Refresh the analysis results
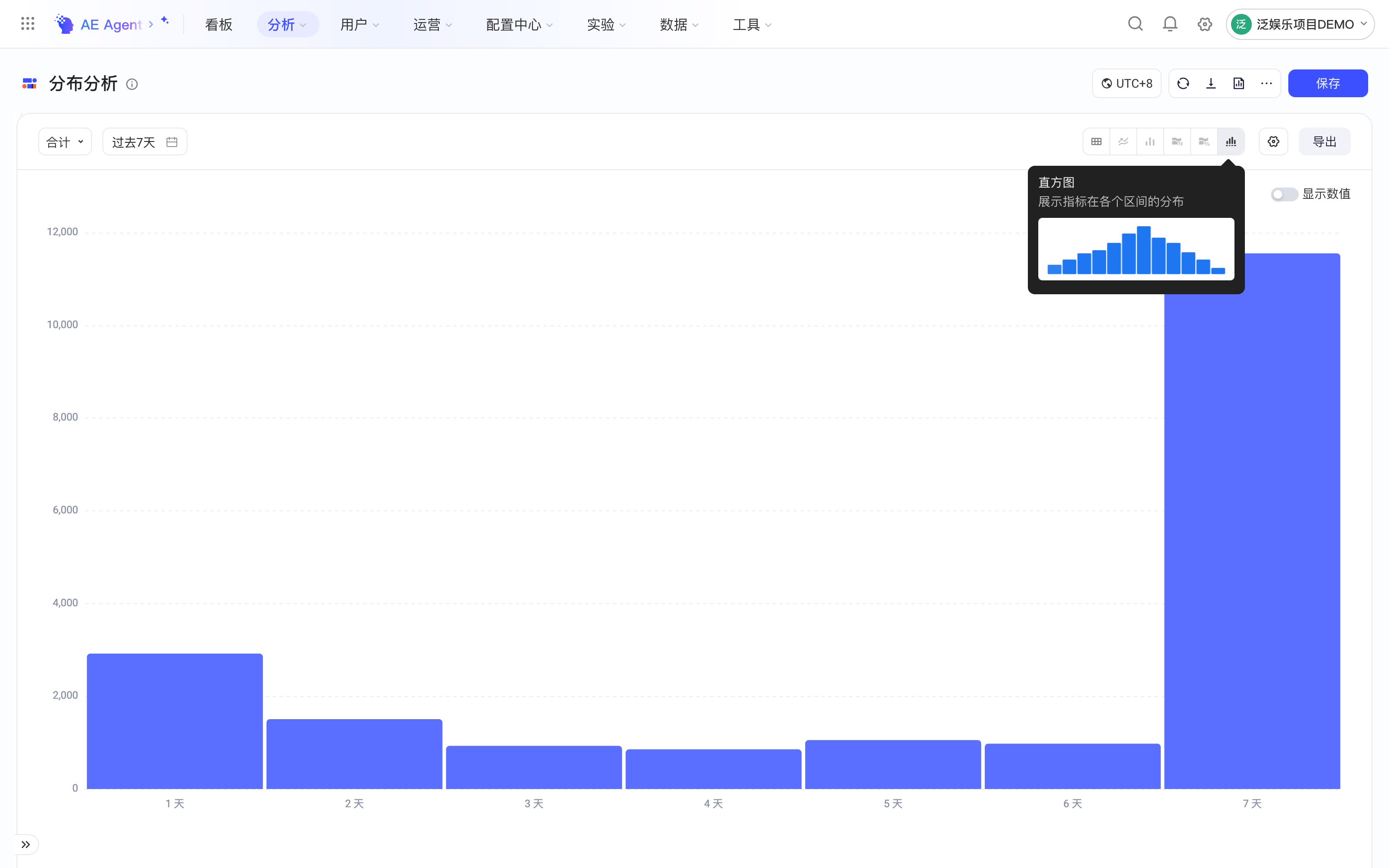The width and height of the screenshot is (1389, 868). (x=1183, y=84)
